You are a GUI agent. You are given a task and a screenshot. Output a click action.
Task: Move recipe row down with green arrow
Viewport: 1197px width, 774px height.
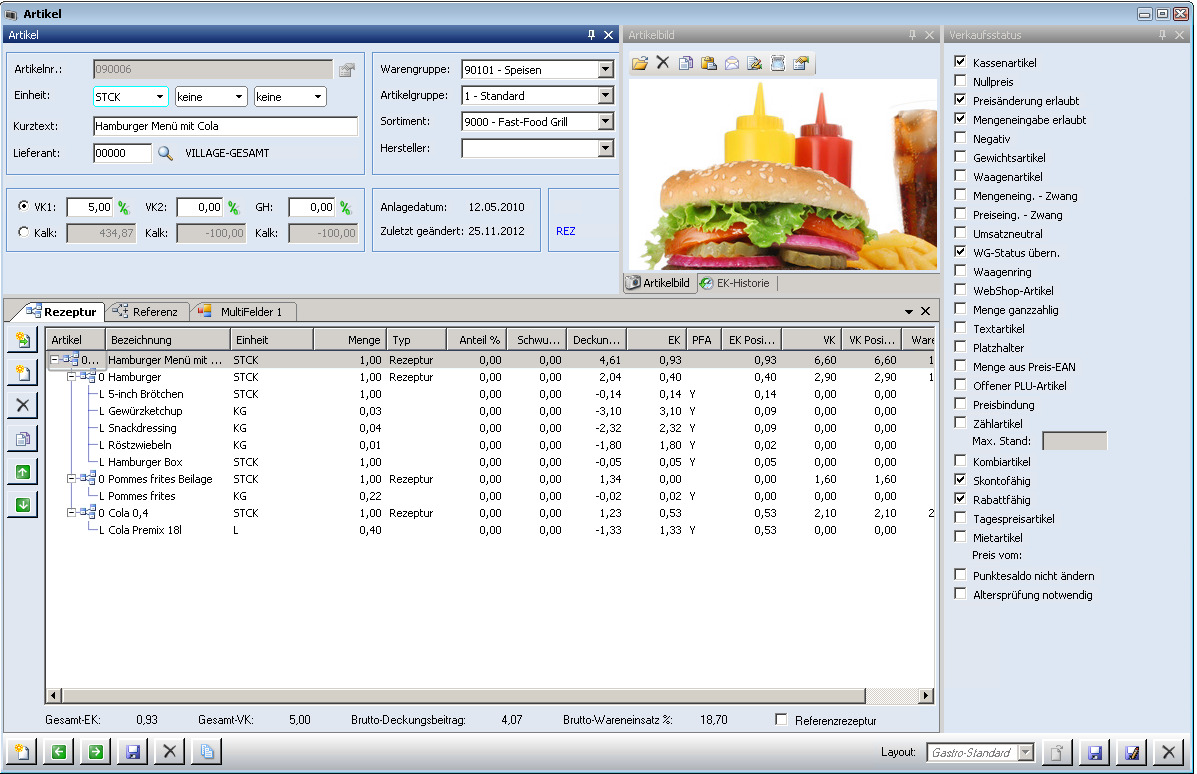point(22,505)
